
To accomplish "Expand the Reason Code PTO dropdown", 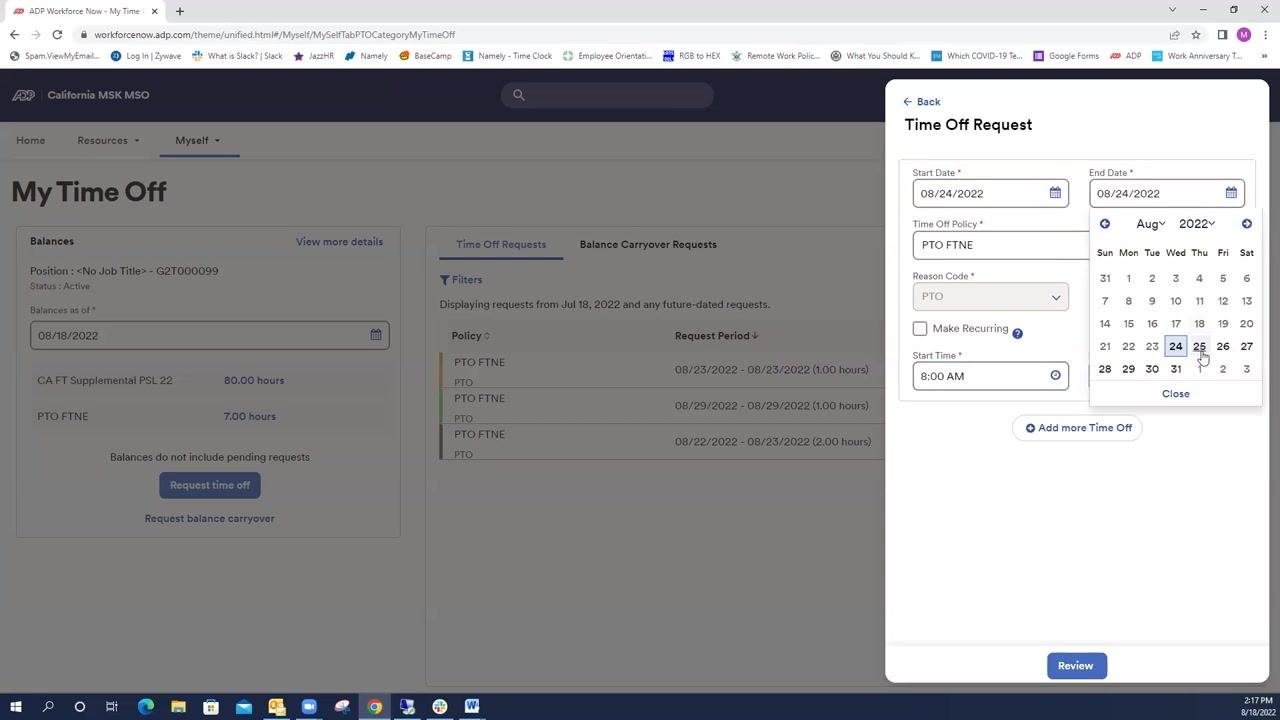I will [990, 297].
